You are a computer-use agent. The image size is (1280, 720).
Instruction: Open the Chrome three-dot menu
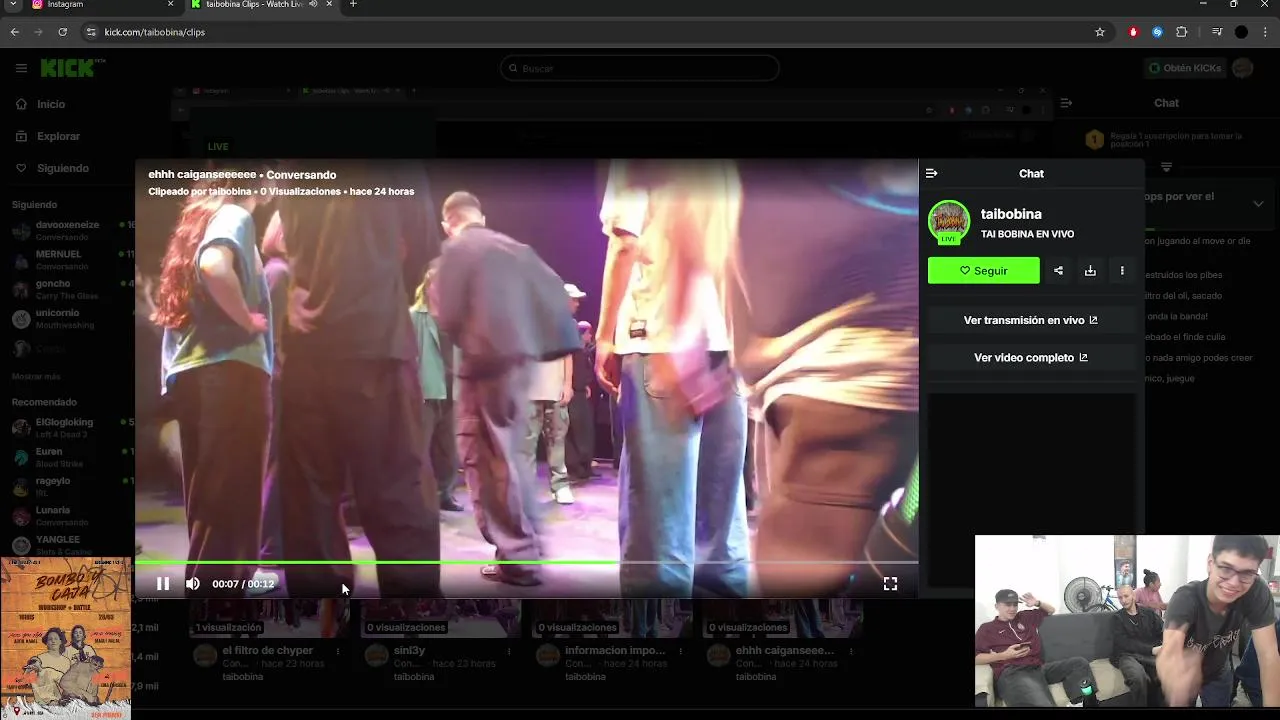(x=1265, y=32)
